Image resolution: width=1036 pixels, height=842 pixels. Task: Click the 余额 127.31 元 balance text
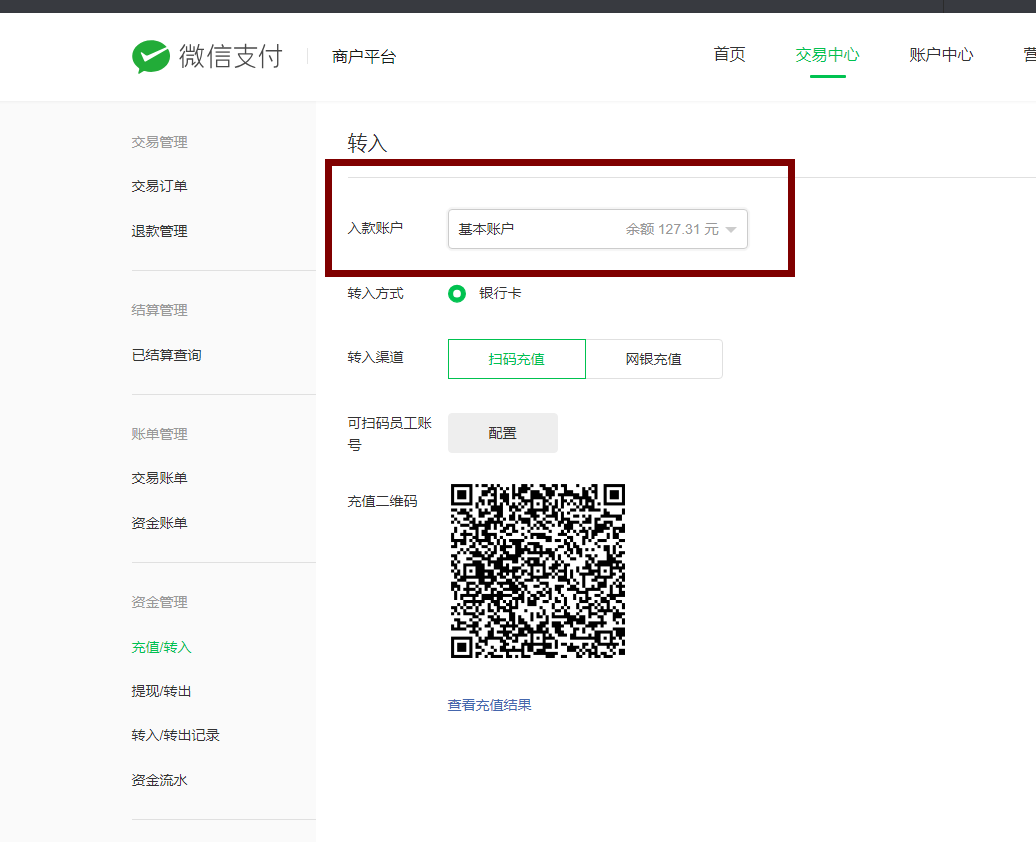[672, 229]
